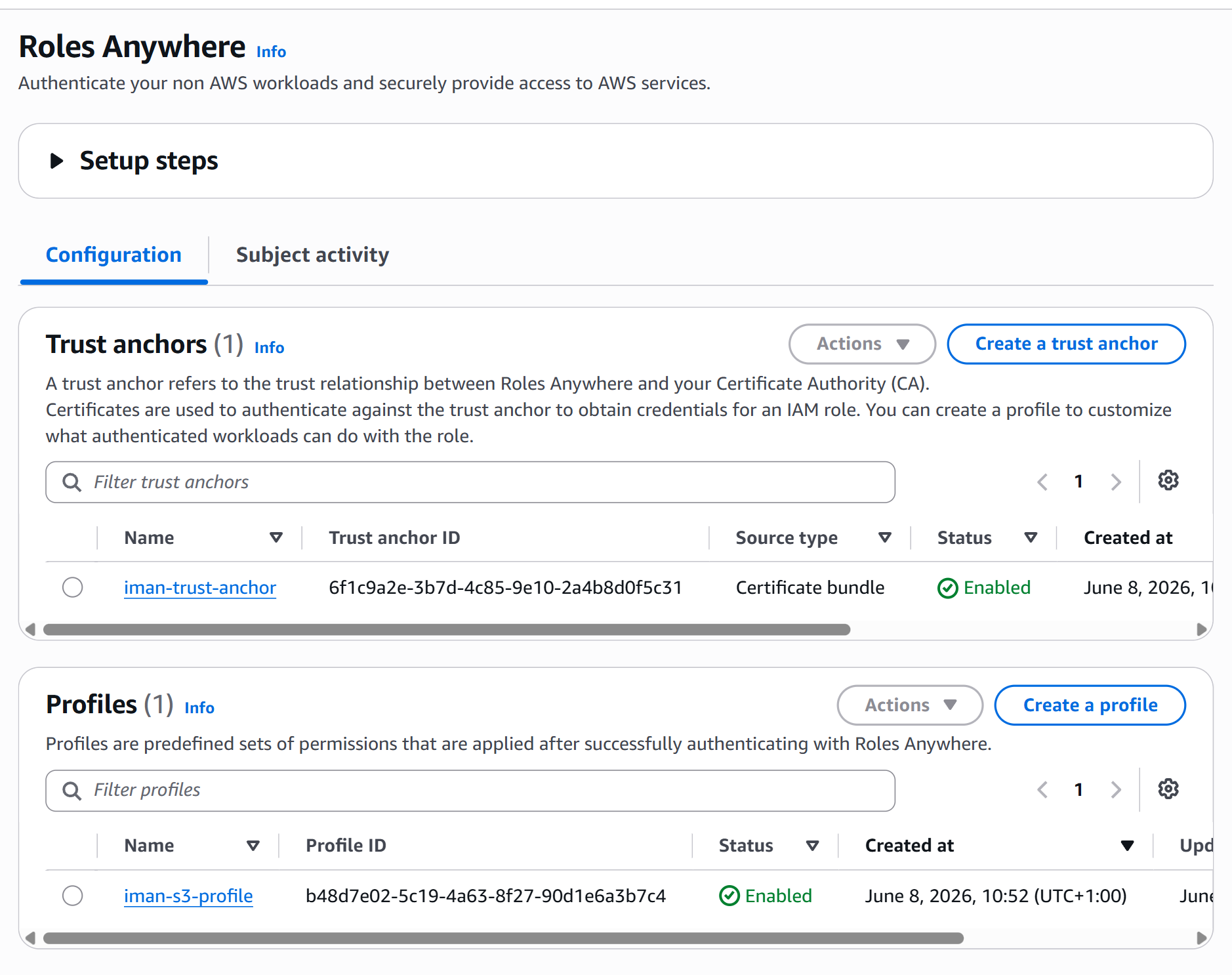Open iman-trust-anchor link
Screen dimensions: 1232x975
200,588
